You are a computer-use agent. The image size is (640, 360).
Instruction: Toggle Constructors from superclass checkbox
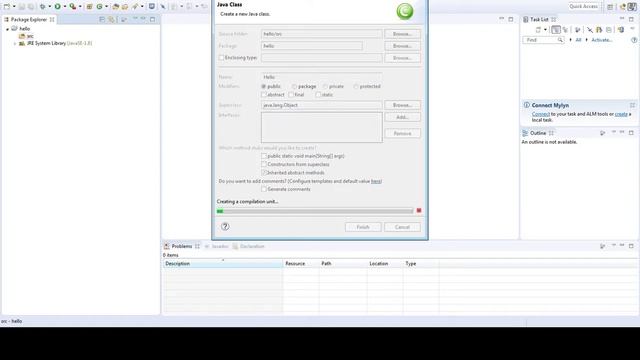264,164
